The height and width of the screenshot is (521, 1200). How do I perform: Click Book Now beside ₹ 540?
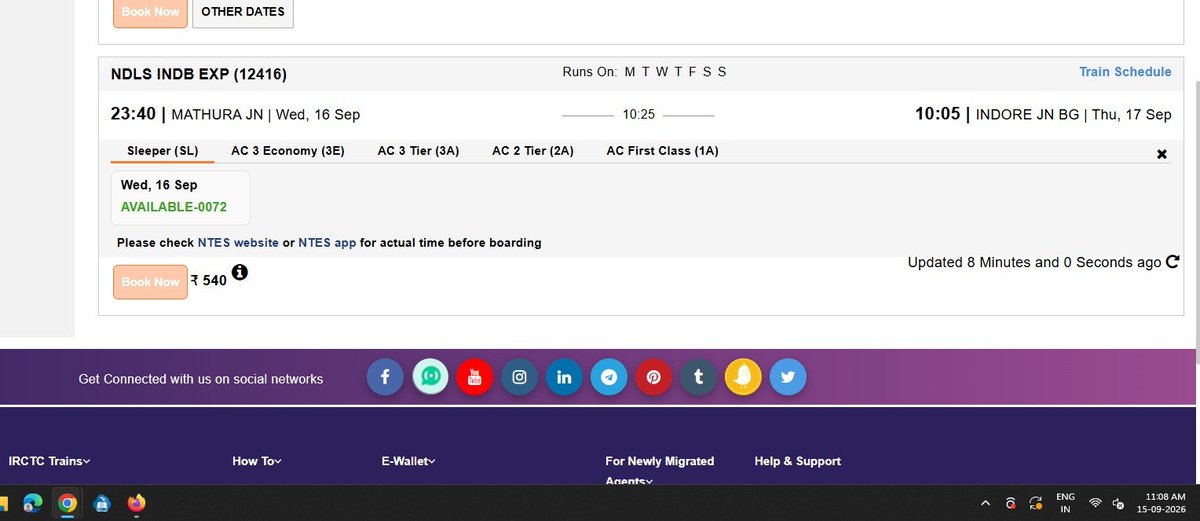[x=150, y=282]
